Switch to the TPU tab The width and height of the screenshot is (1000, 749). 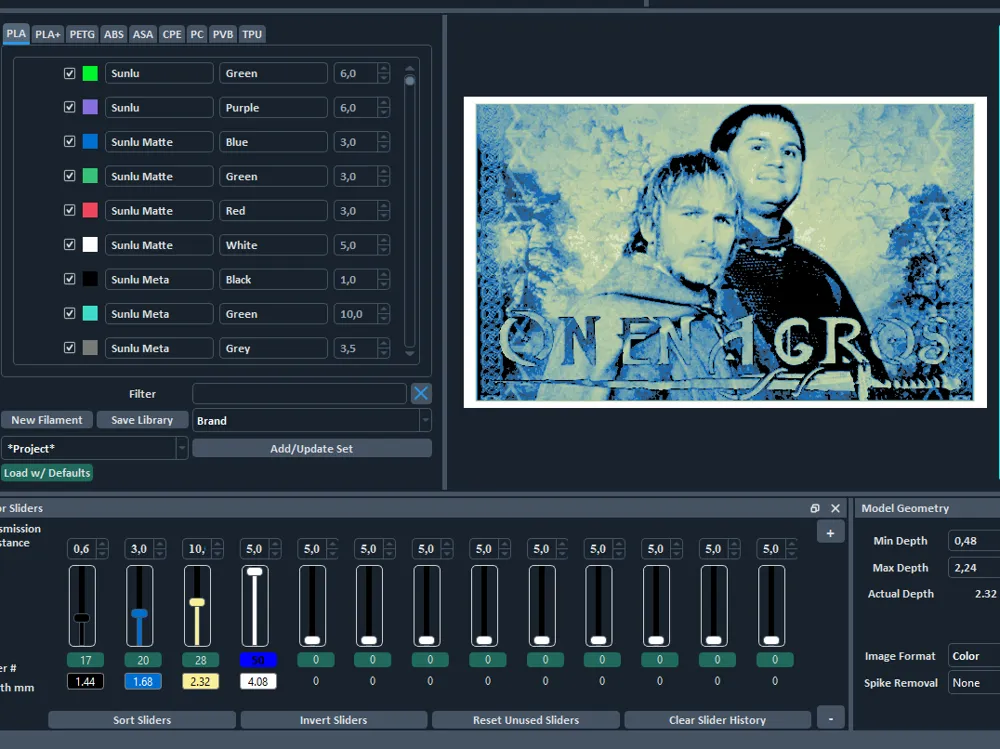coord(252,34)
